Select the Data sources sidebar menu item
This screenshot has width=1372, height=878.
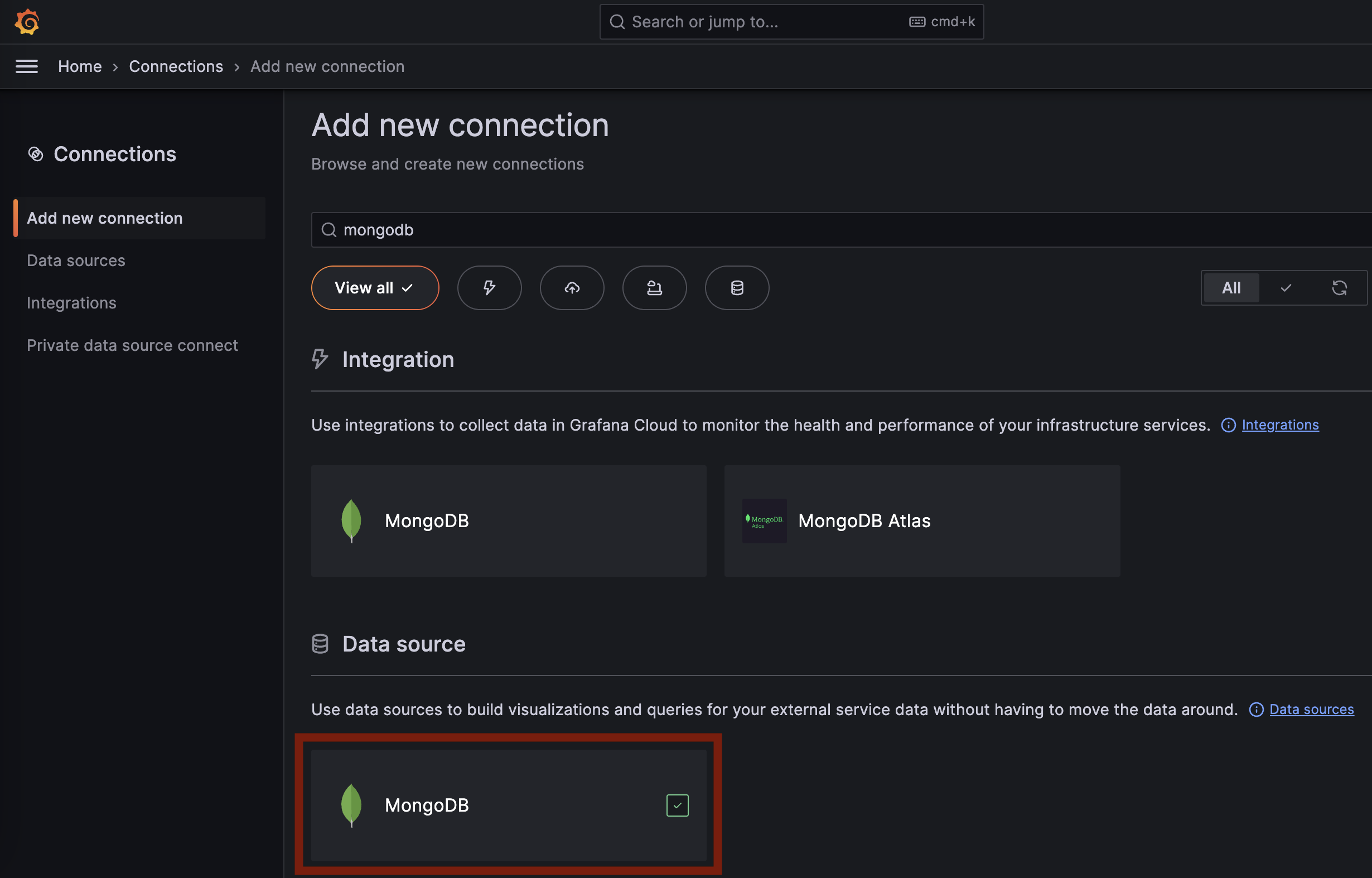tap(75, 259)
